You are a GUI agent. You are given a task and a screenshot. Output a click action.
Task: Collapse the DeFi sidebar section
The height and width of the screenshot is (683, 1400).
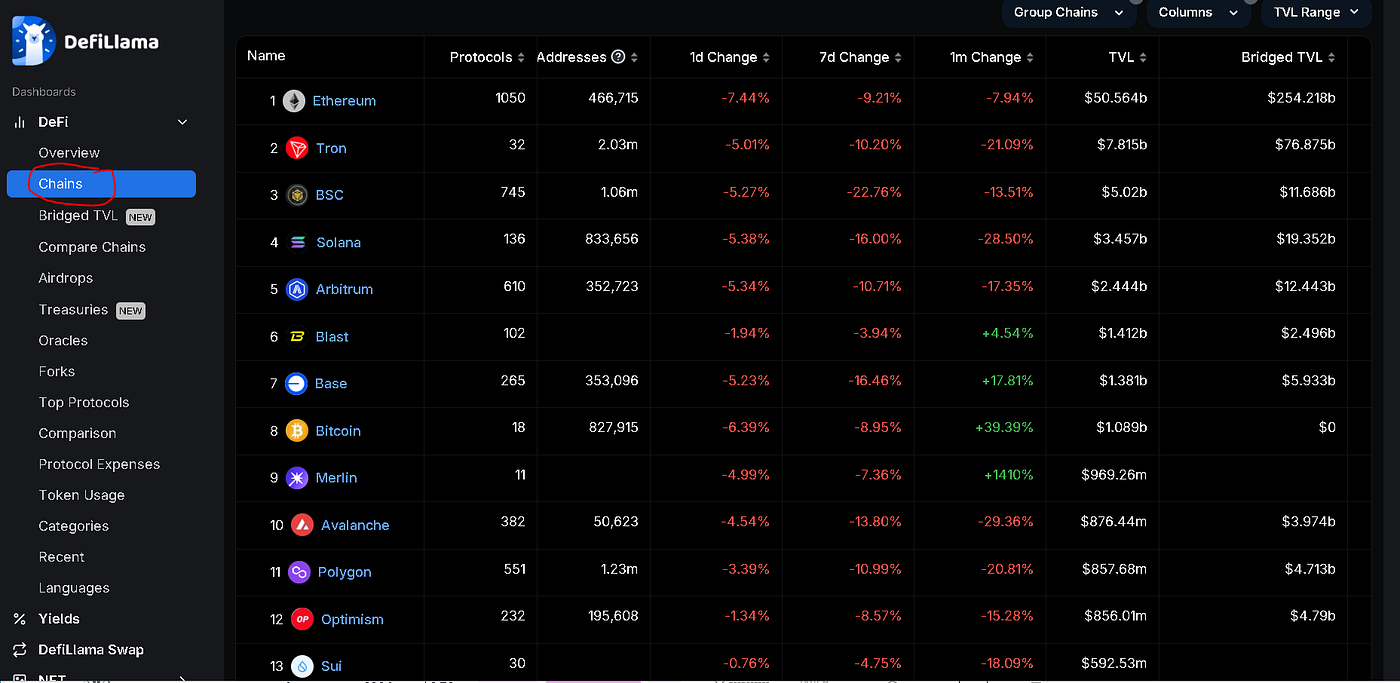(x=182, y=122)
